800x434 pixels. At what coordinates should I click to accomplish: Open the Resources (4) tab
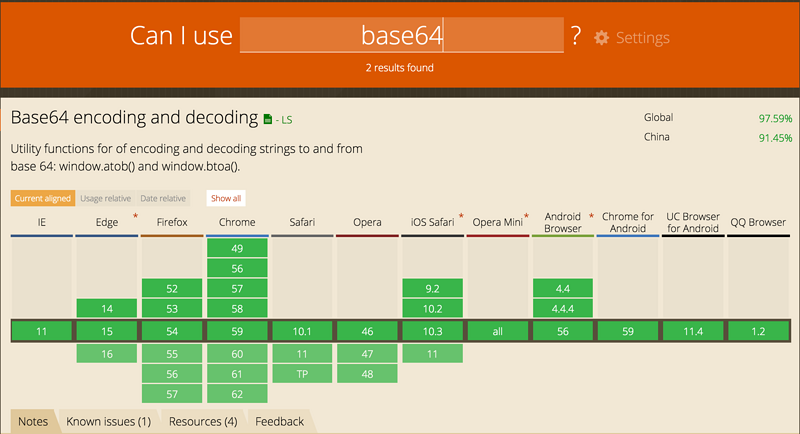click(x=203, y=421)
